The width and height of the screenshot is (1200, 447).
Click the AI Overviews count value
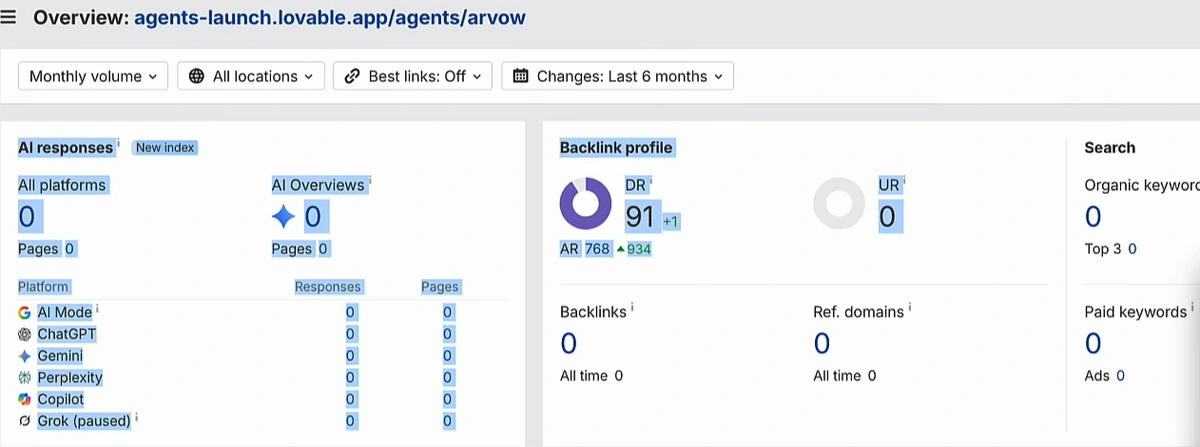point(312,216)
